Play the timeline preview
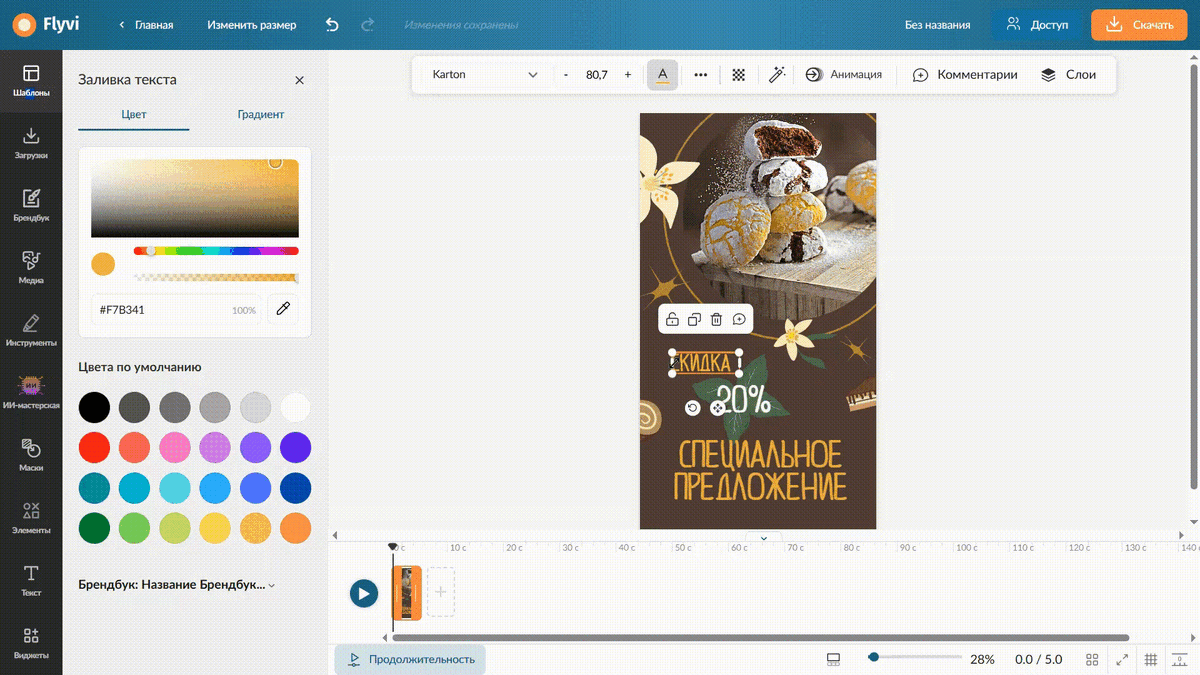 click(364, 594)
